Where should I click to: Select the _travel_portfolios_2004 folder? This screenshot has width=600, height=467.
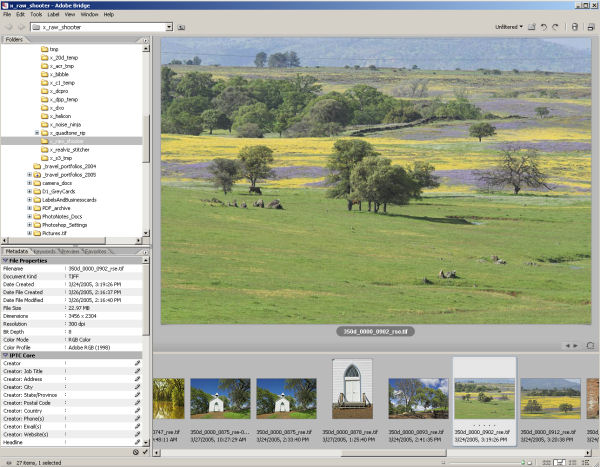point(69,167)
